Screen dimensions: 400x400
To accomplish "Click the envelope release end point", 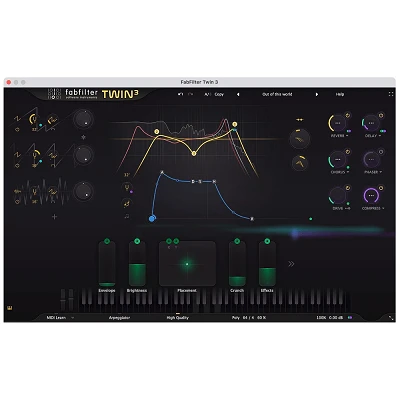I will click(x=252, y=219).
